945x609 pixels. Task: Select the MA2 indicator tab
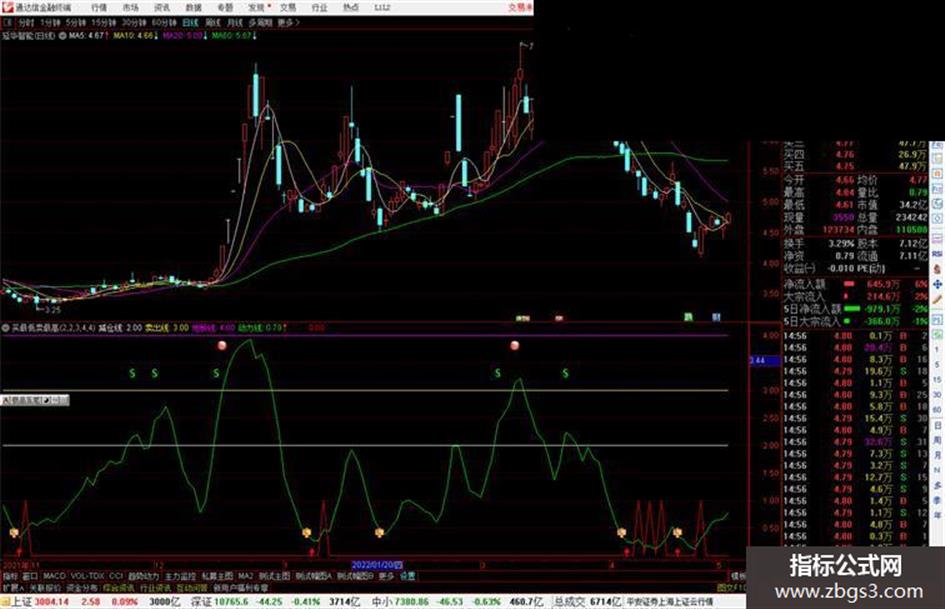[x=245, y=576]
